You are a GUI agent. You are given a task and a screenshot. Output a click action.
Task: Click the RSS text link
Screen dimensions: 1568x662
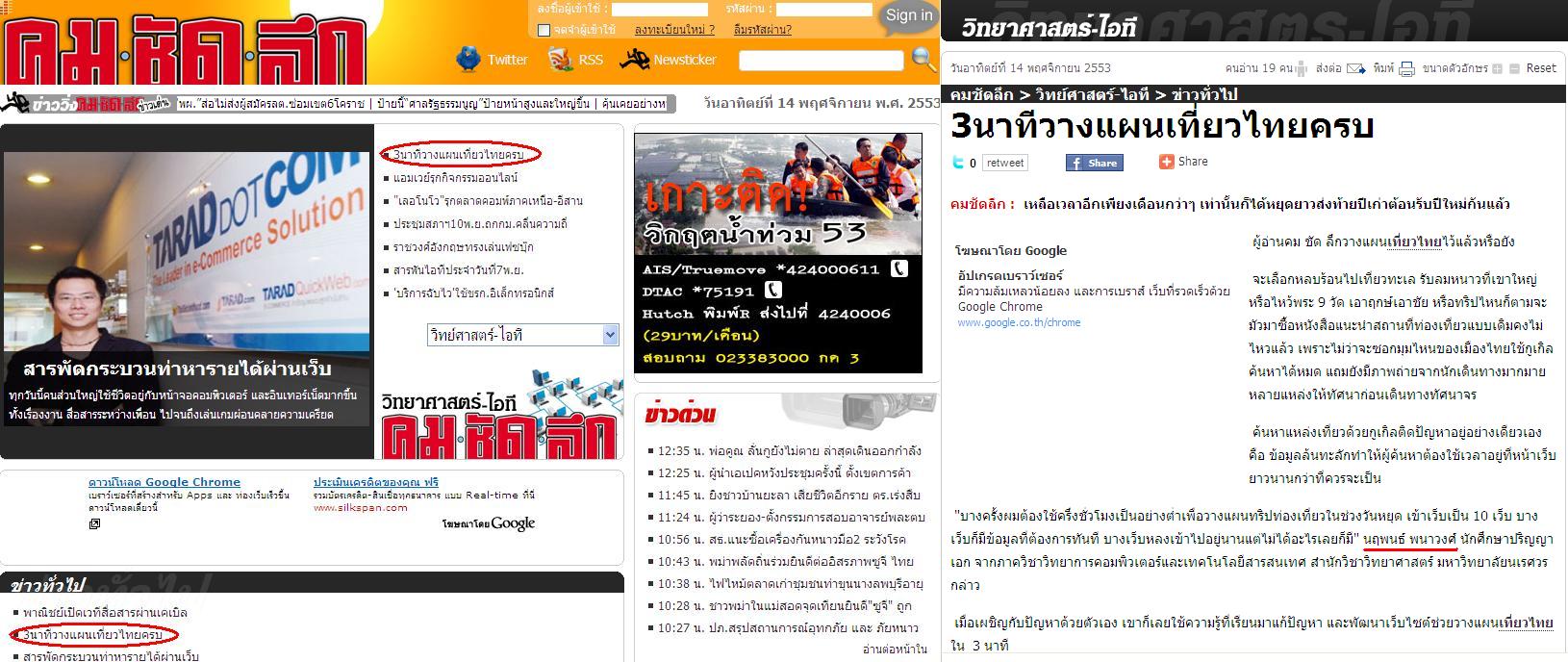click(591, 60)
